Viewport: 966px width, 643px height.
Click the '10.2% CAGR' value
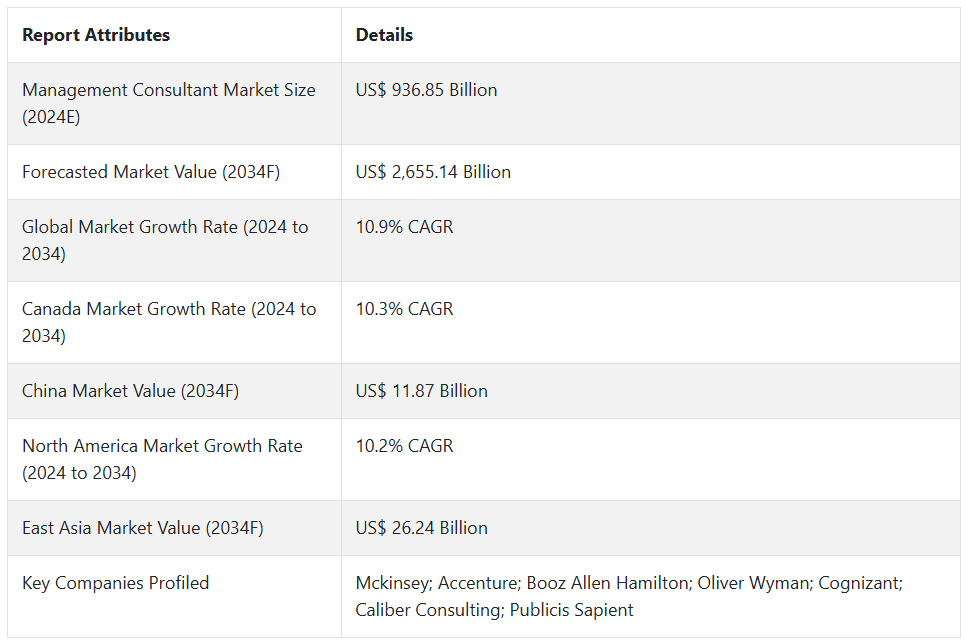tap(404, 446)
